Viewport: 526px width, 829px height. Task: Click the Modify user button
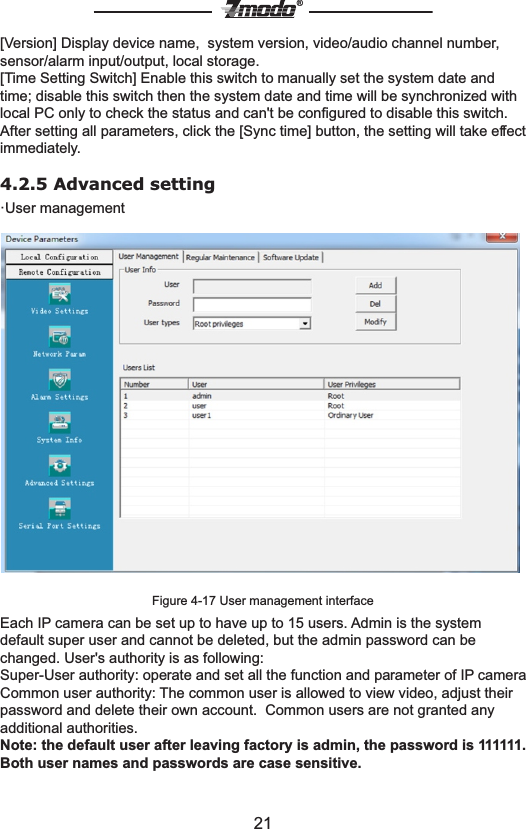375,321
